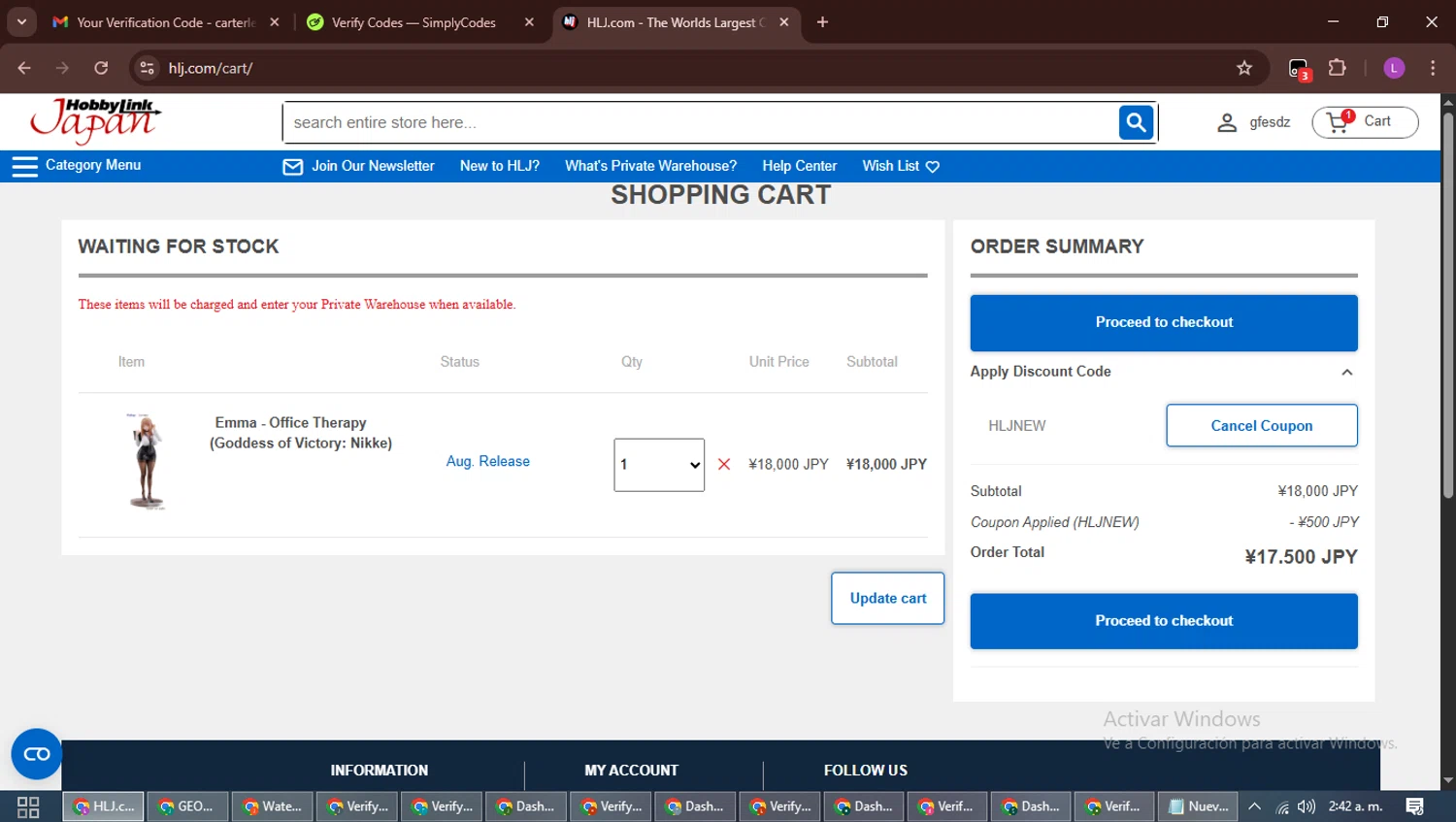Viewport: 1456px width, 822px height.
Task: Open New to HLJ? menu link
Action: pyautogui.click(x=500, y=166)
